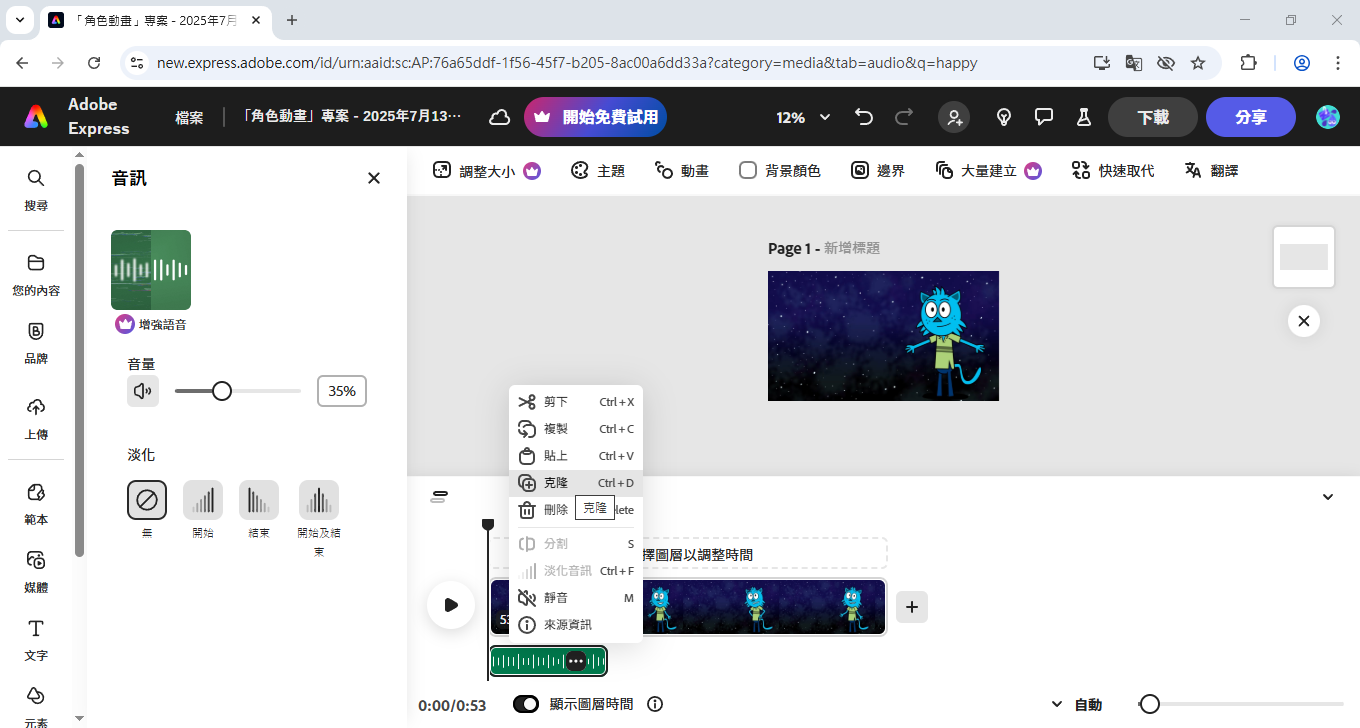Collapse the timeline with chevron arrow
This screenshot has width=1360, height=728.
point(1327,497)
